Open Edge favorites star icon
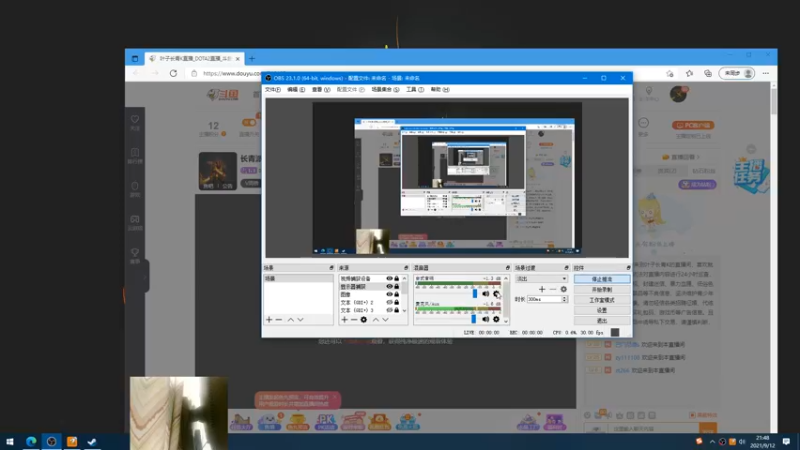Viewport: 800px width, 450px height. 689,73
